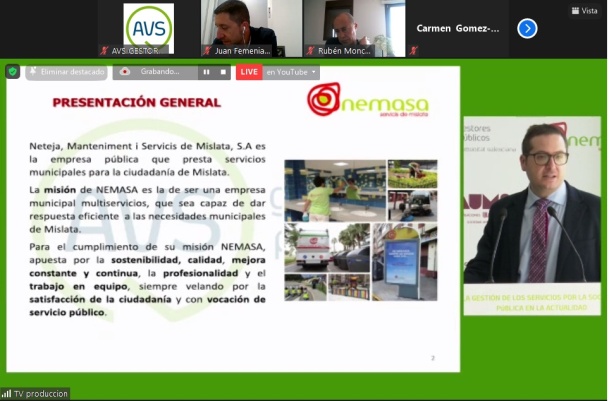
Task: Click the speaker's spotlight video
Action: coord(532,216)
